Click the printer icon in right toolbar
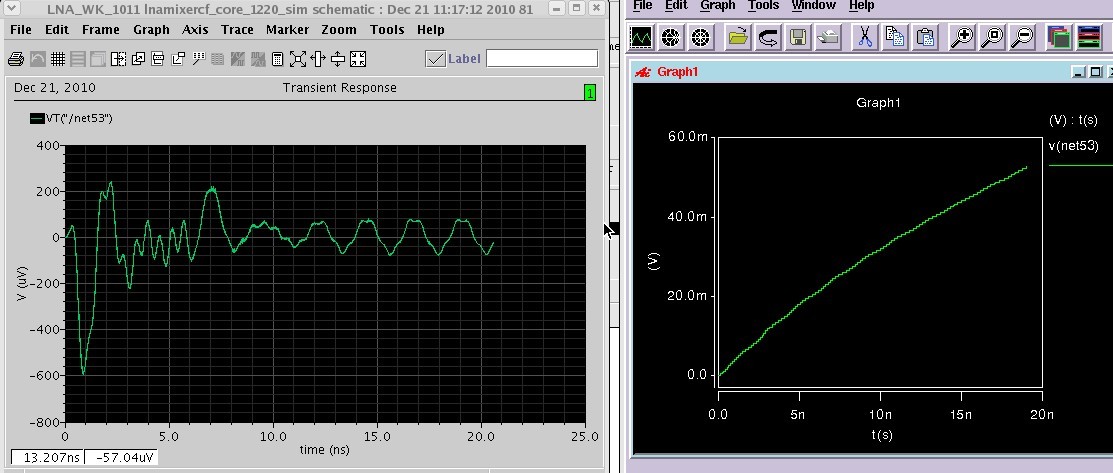The width and height of the screenshot is (1113, 473). point(827,37)
